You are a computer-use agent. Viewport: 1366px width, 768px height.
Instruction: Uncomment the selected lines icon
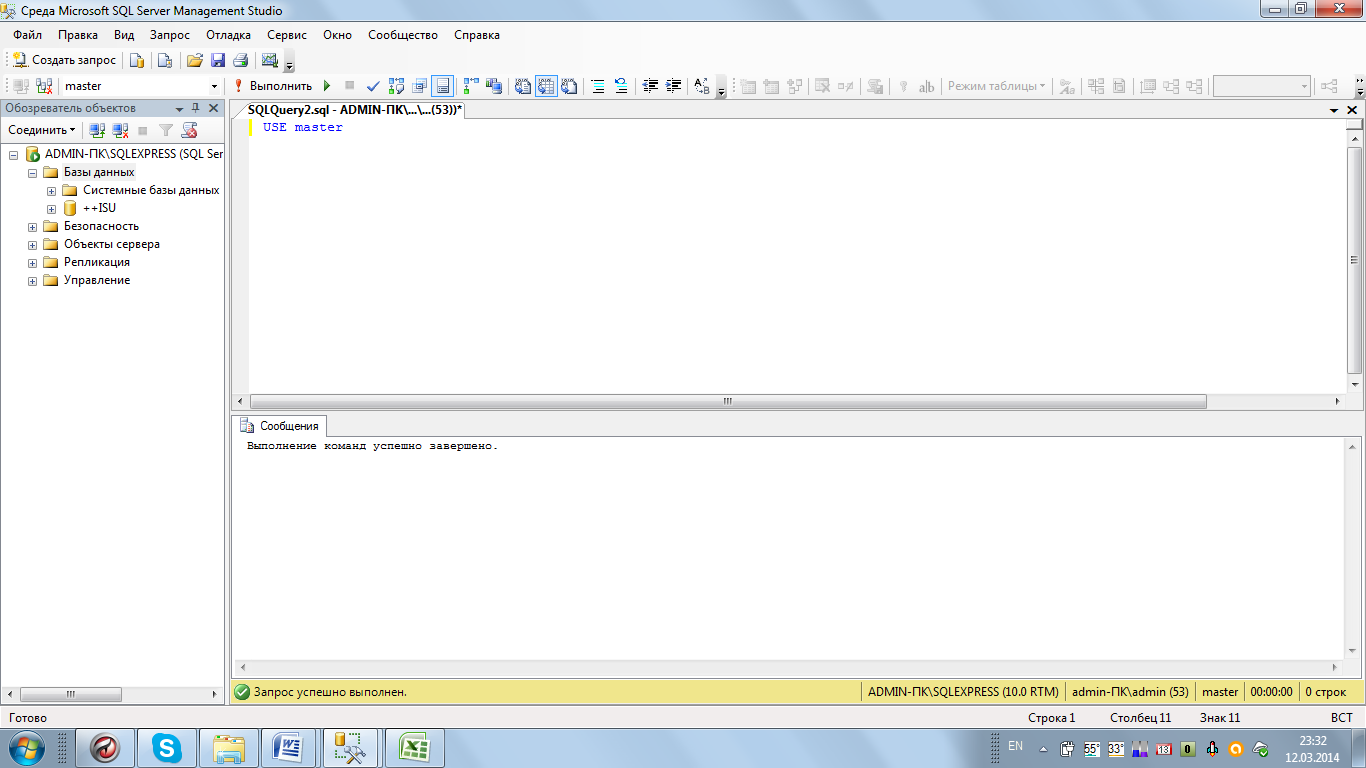pyautogui.click(x=621, y=86)
